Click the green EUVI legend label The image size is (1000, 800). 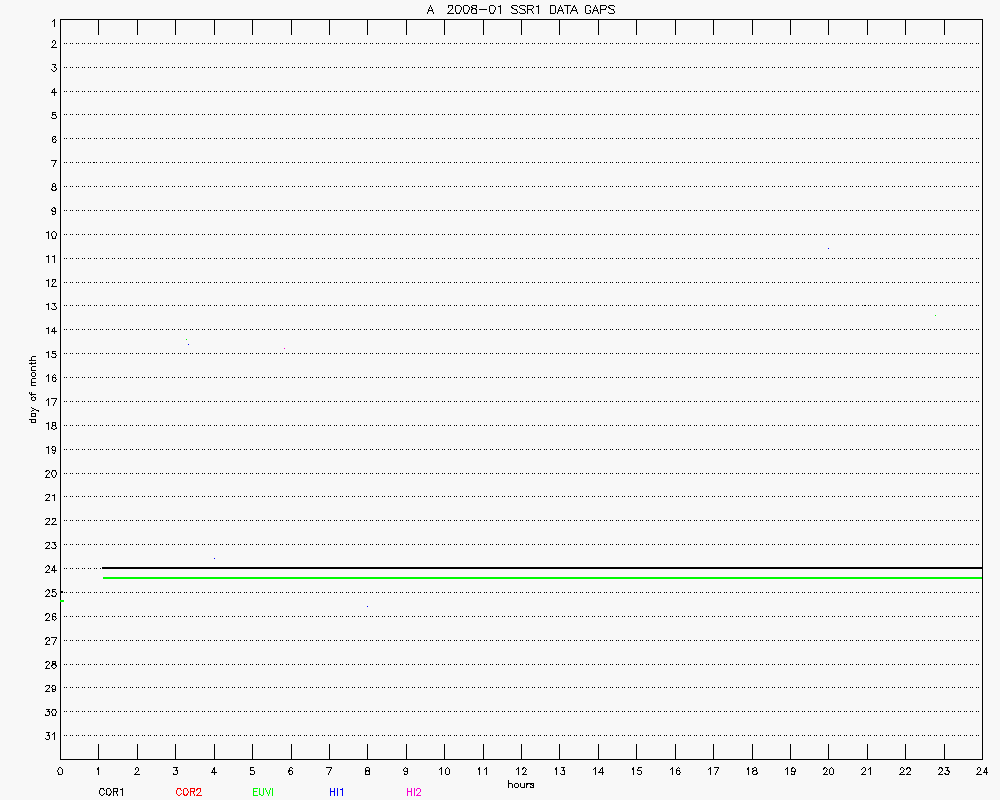263,792
